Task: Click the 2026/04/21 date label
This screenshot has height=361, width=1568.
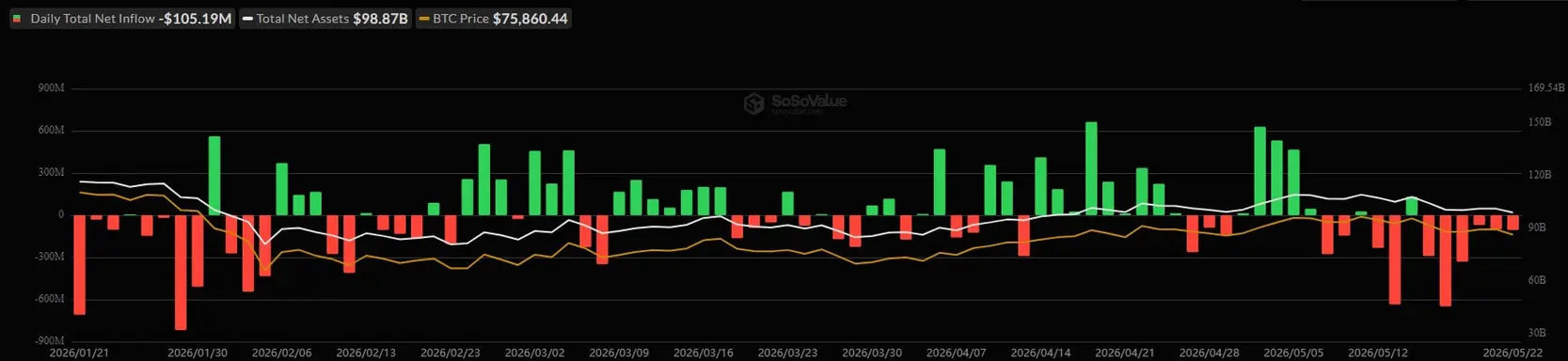Action: click(1125, 353)
